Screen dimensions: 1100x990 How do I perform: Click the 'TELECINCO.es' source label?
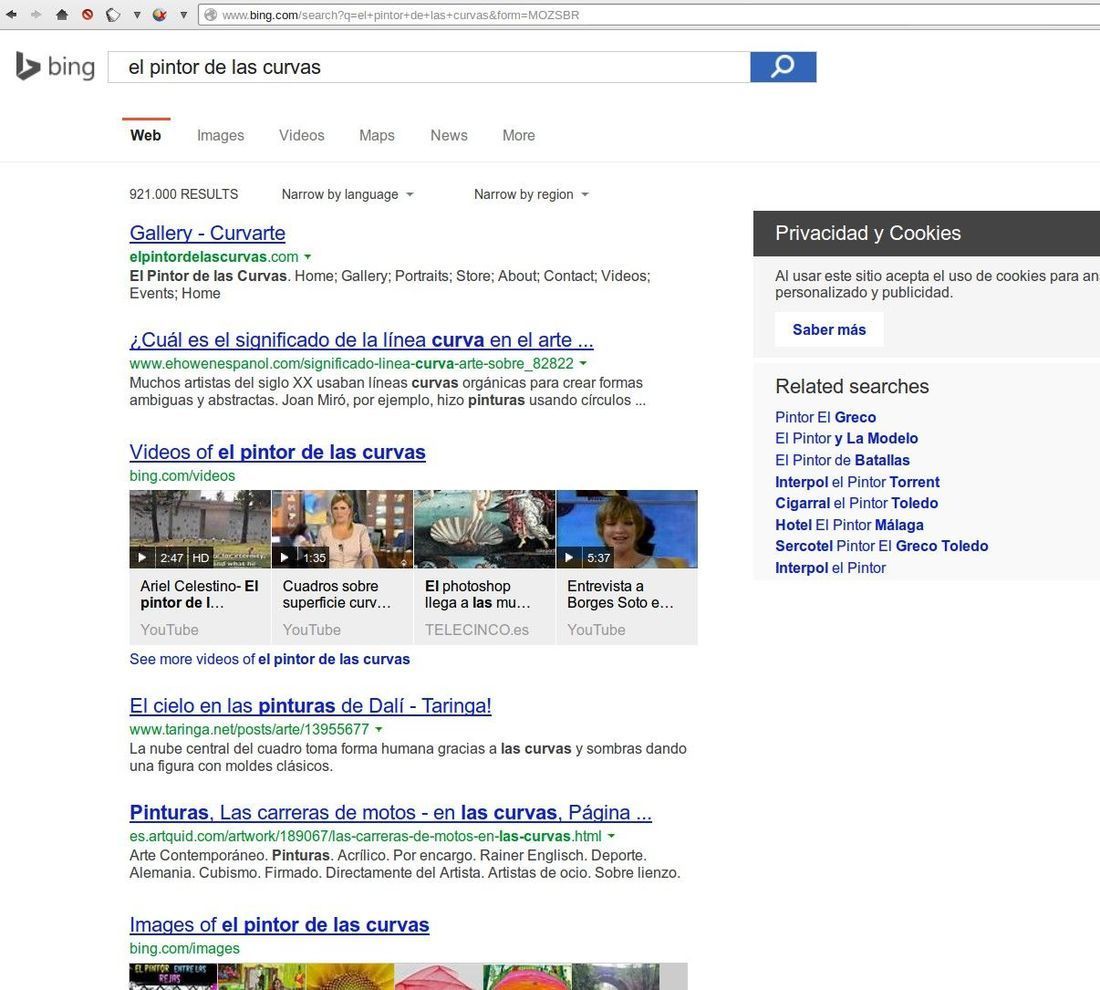(x=476, y=630)
